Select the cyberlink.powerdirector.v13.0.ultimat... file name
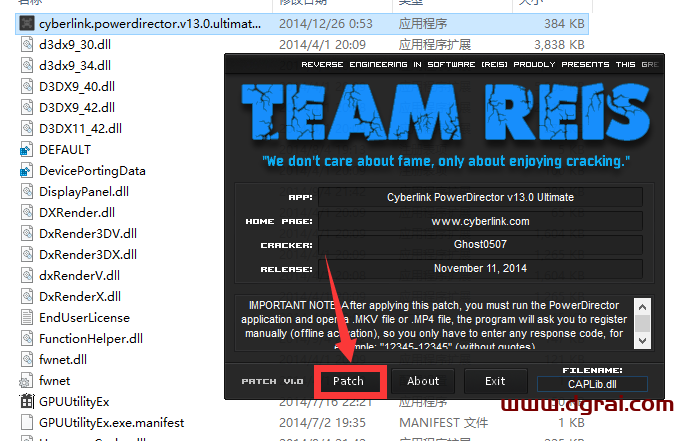700x441 pixels. click(150, 24)
